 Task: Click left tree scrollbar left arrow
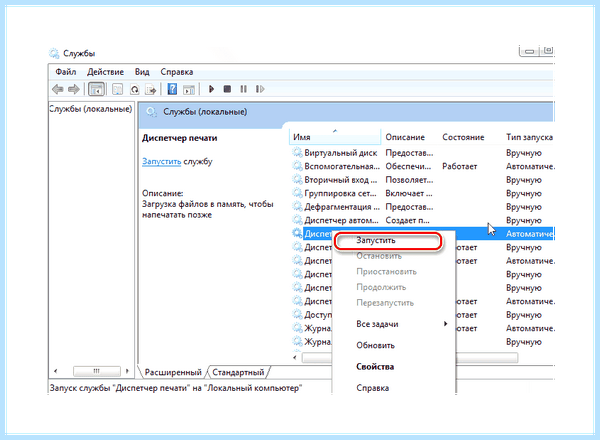56,371
